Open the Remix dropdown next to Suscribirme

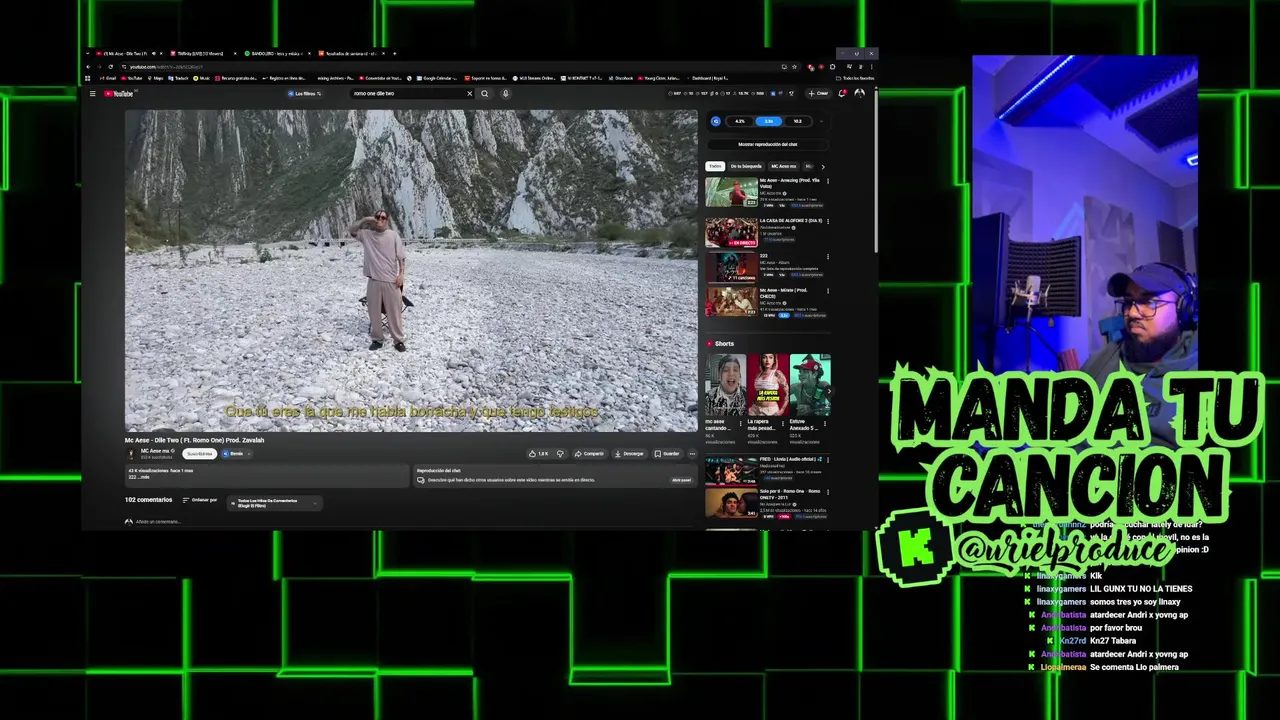pos(237,453)
